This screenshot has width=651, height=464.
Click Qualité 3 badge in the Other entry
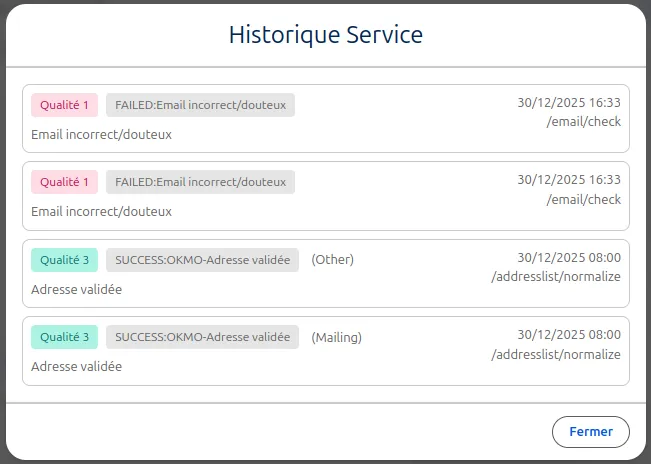pyautogui.click(x=65, y=260)
